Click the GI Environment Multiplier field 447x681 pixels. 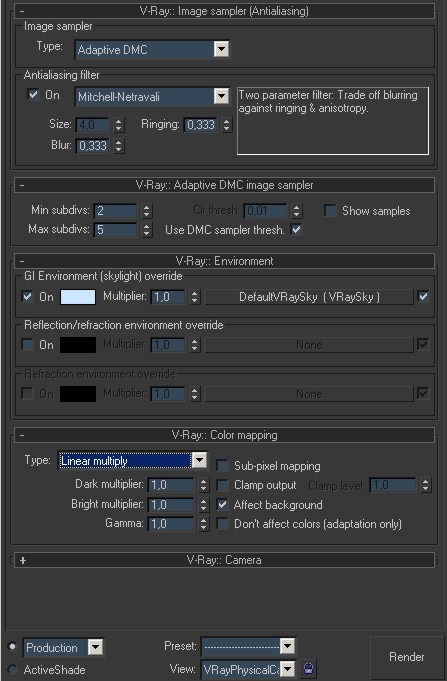pos(168,297)
